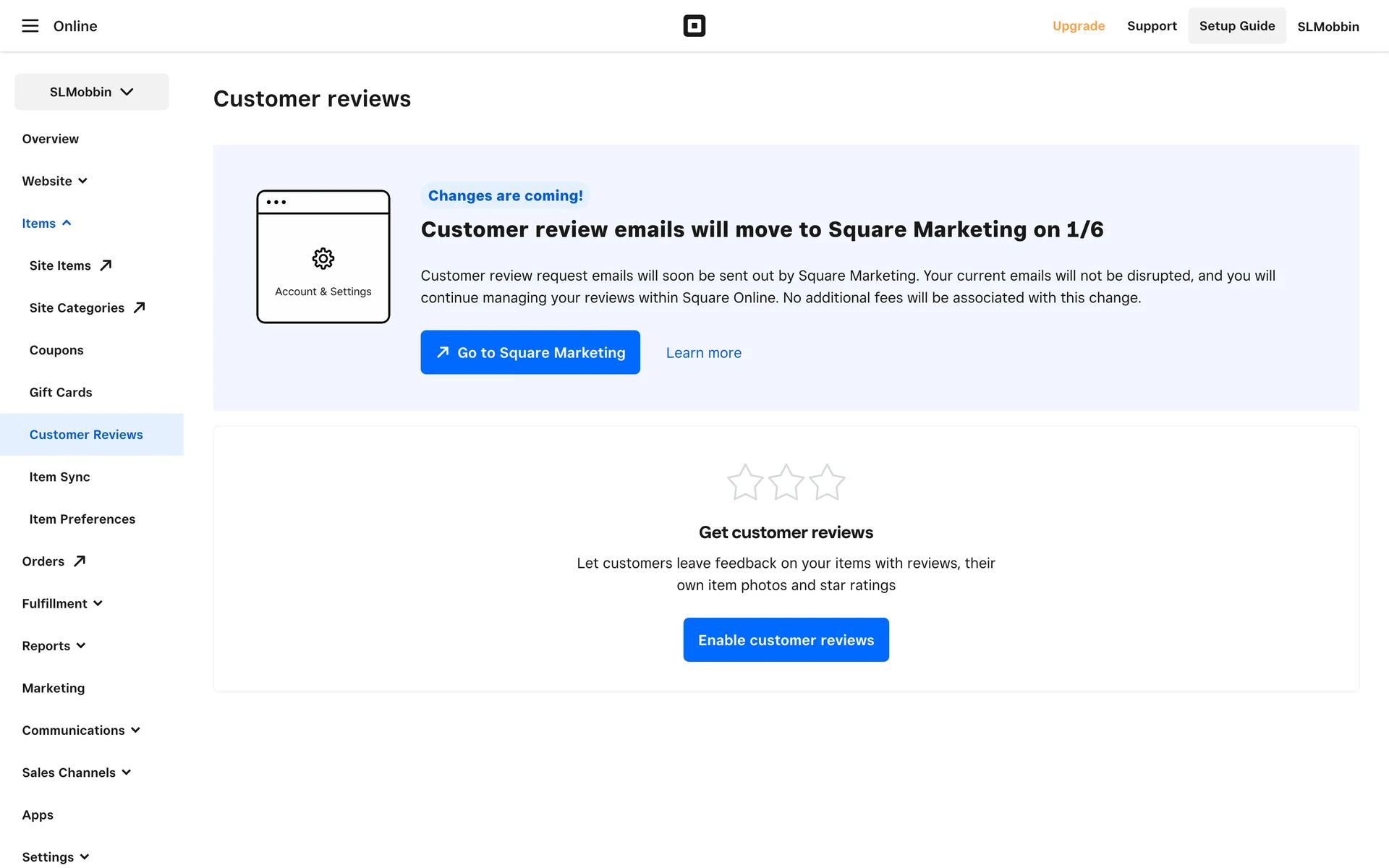The image size is (1389, 868).
Task: Click the Site Items external arrow icon
Action: pos(106,265)
